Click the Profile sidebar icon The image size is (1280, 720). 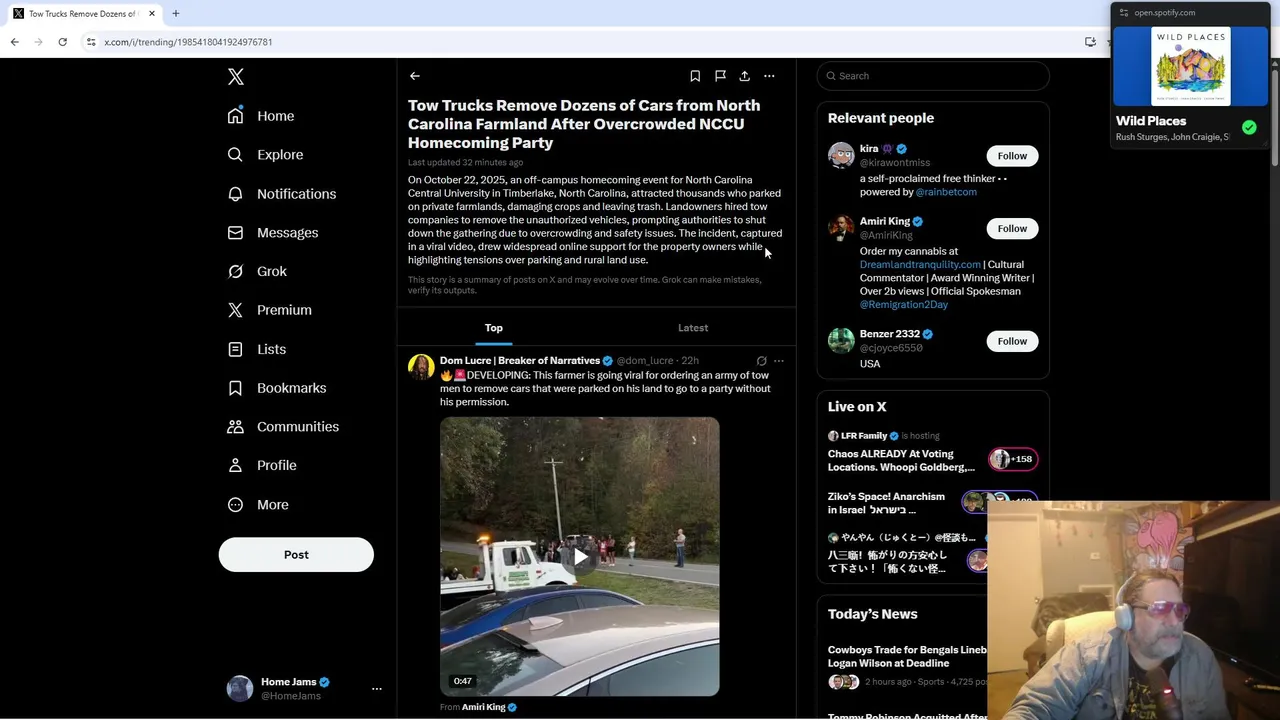235,465
